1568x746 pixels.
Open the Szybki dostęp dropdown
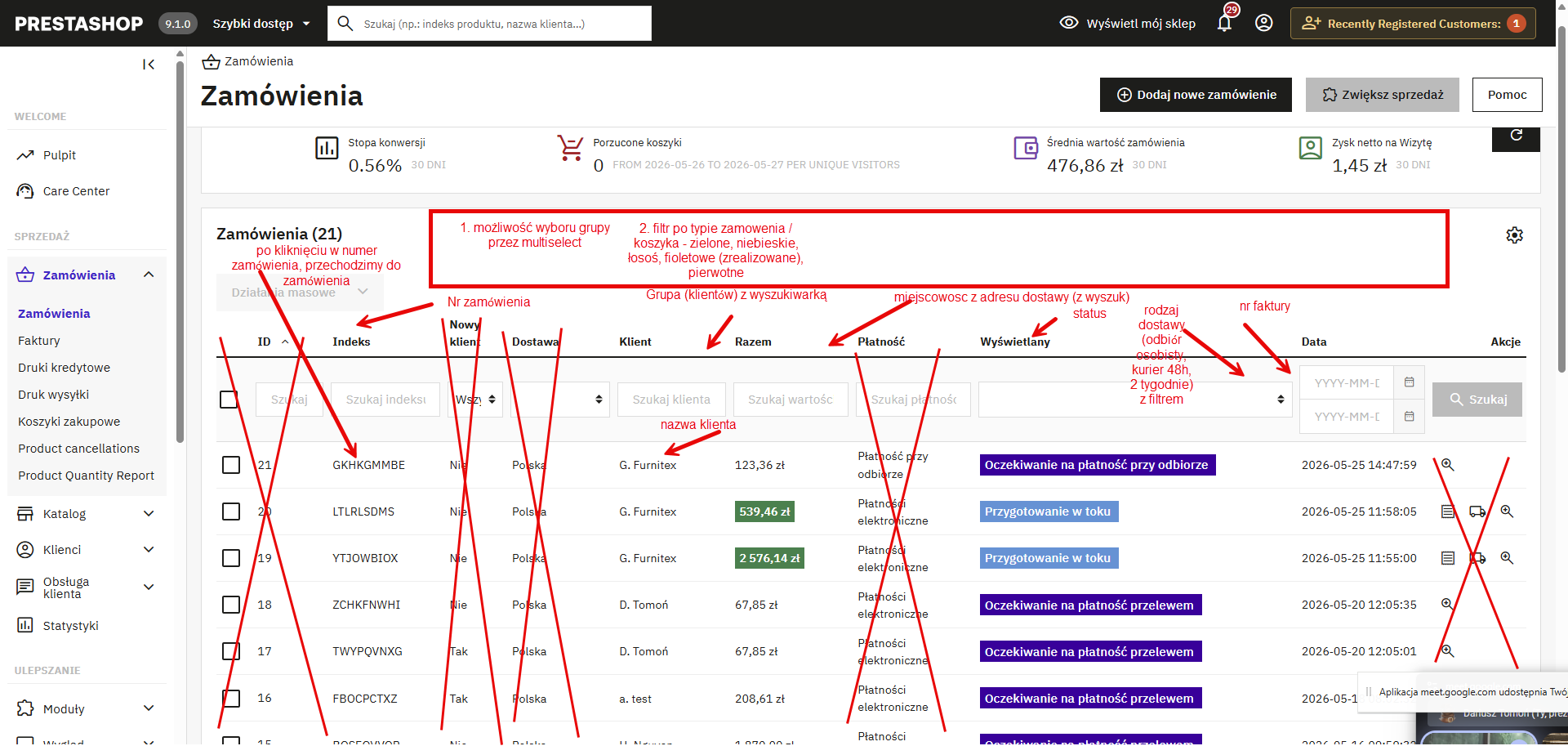pos(261,24)
